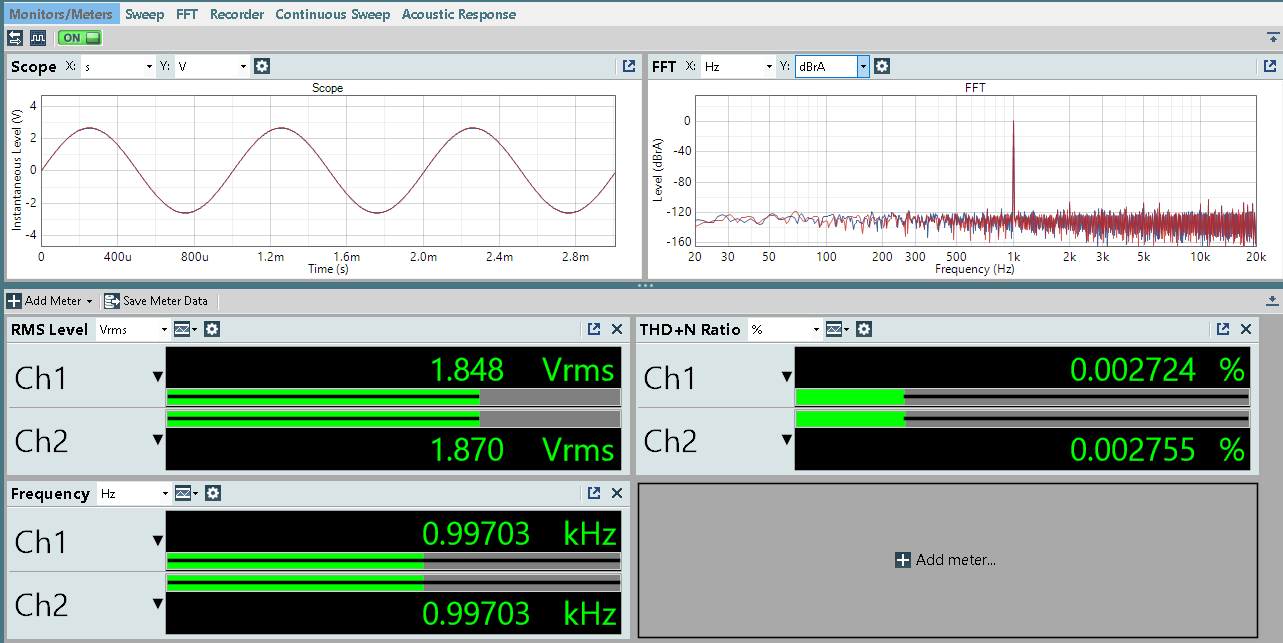The height and width of the screenshot is (643, 1283).
Task: Toggle the generator ON switch
Action: tap(80, 38)
